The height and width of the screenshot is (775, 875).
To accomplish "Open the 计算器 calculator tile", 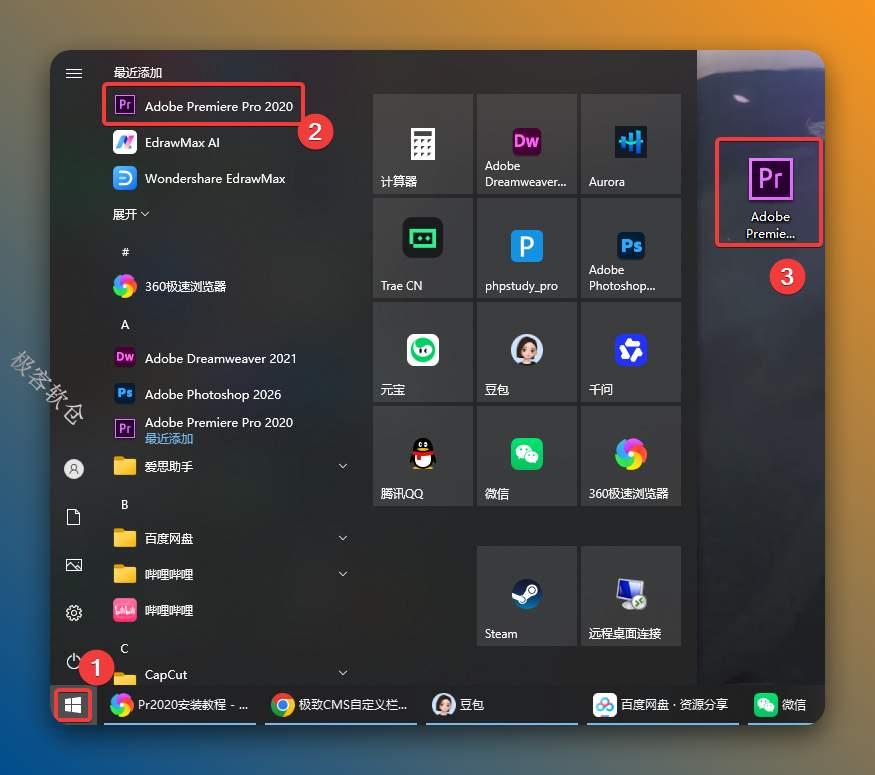I will (x=422, y=144).
